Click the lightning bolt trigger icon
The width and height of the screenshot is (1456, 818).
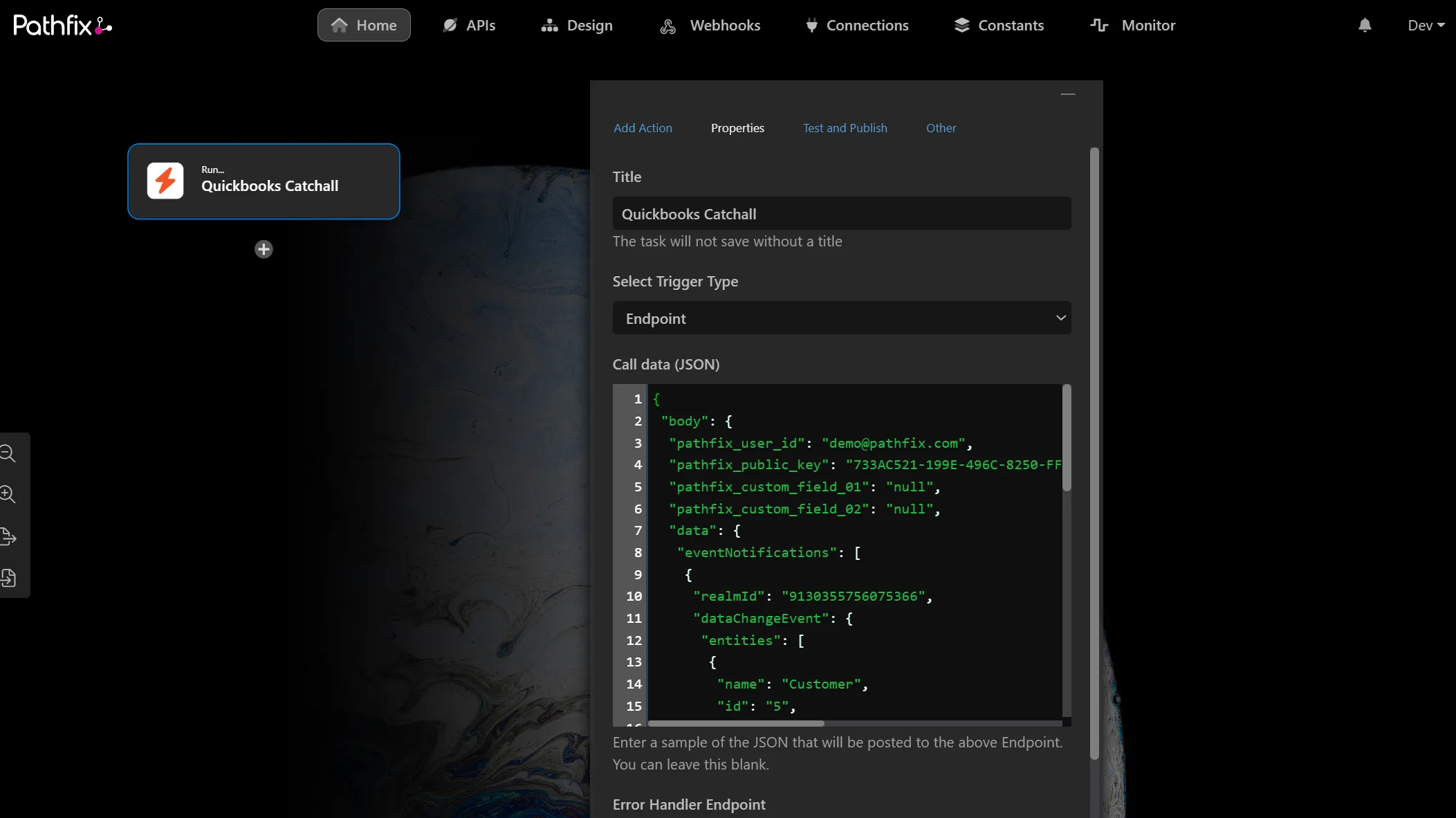click(x=165, y=181)
